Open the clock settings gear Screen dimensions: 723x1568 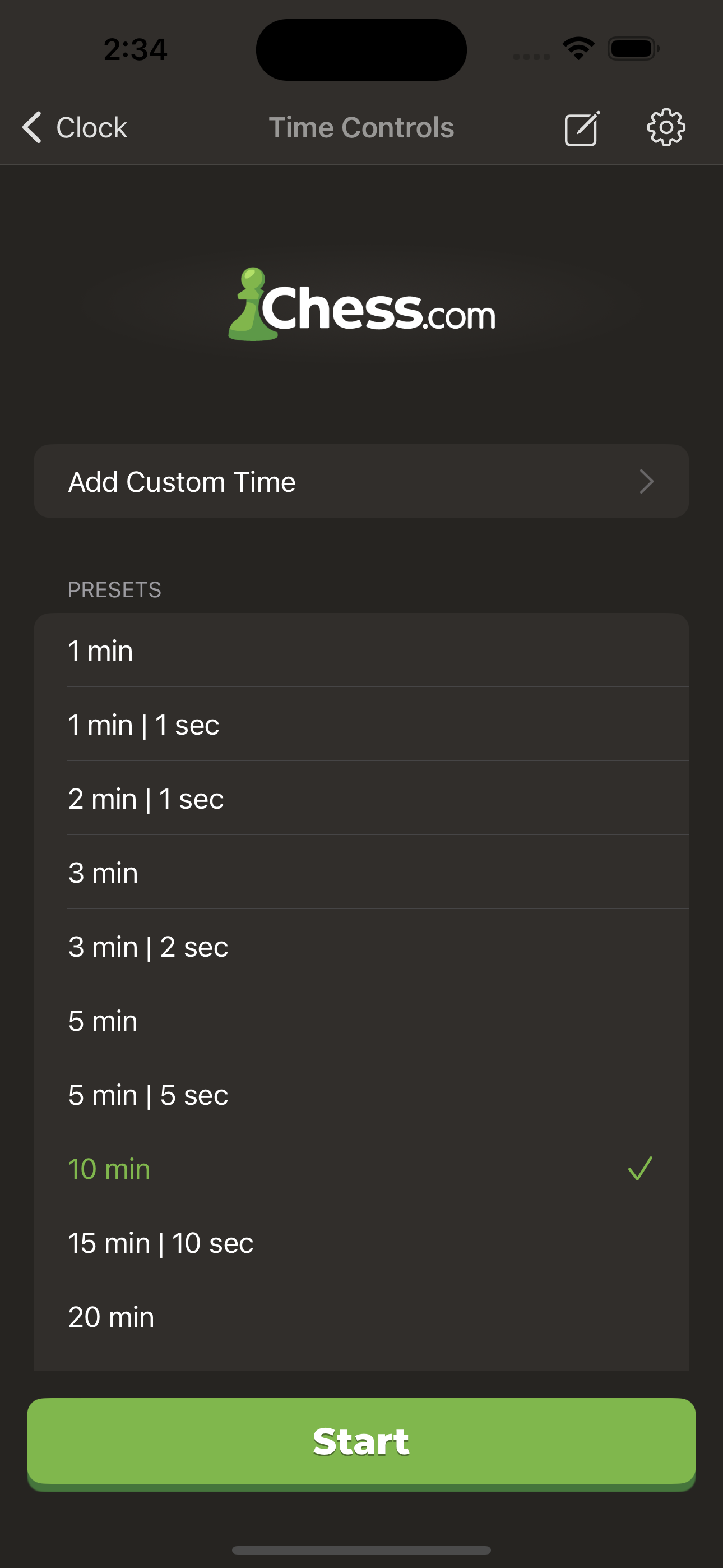(x=666, y=128)
